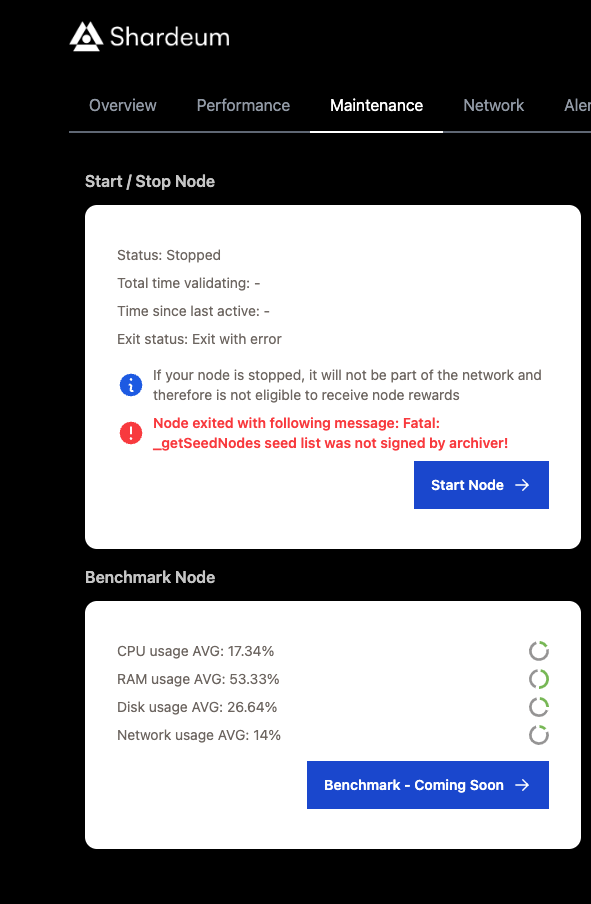The width and height of the screenshot is (591, 904).
Task: Switch to the Overview tab
Action: tap(122, 105)
